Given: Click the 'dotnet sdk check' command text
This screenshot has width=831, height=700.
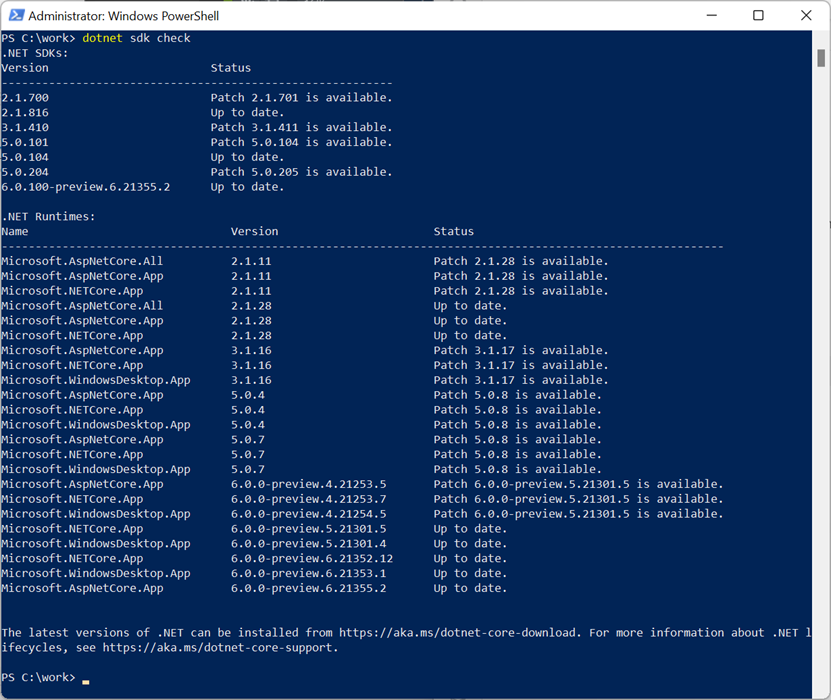Looking at the screenshot, I should 136,38.
